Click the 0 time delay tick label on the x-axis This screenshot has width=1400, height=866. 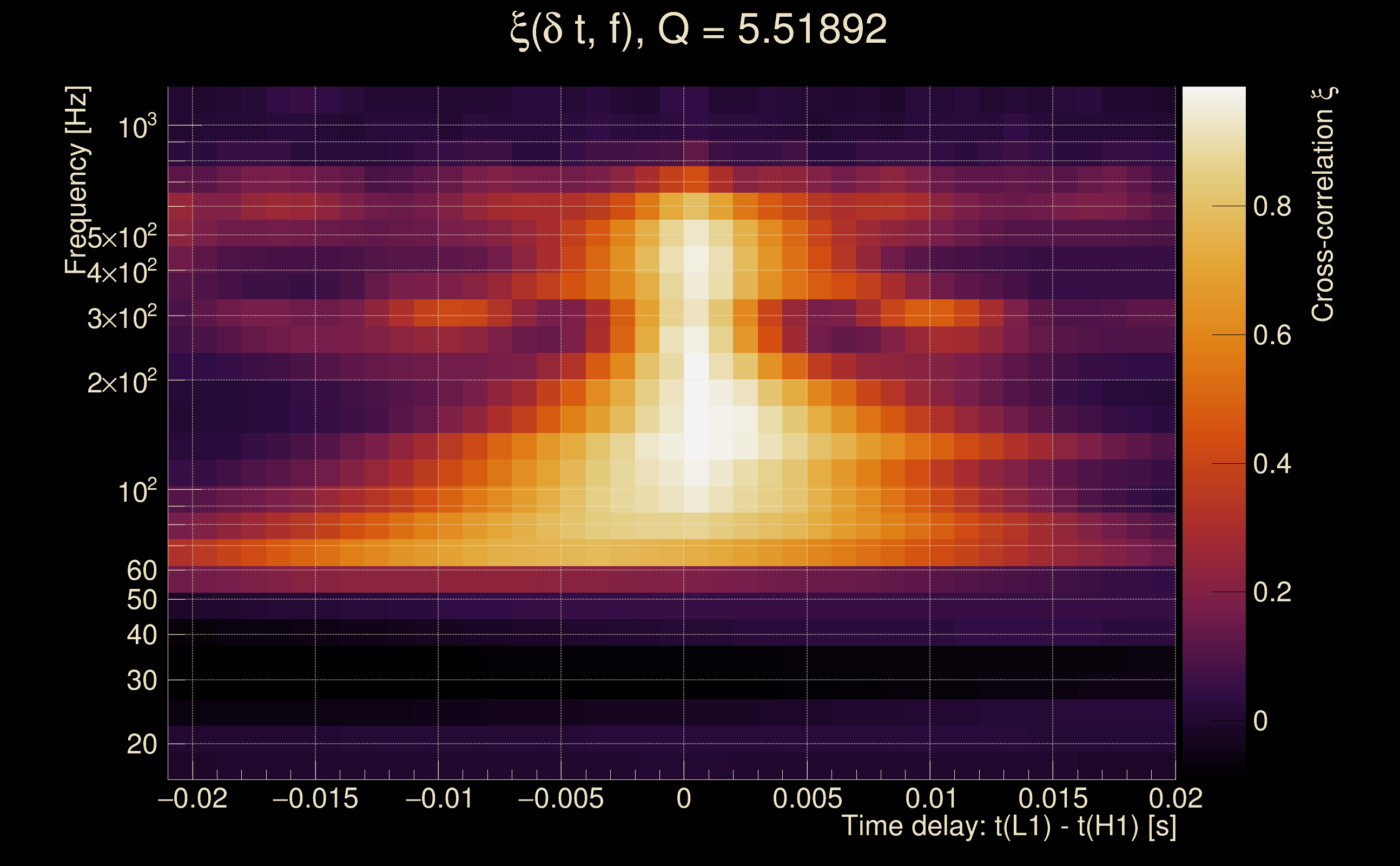point(683,798)
